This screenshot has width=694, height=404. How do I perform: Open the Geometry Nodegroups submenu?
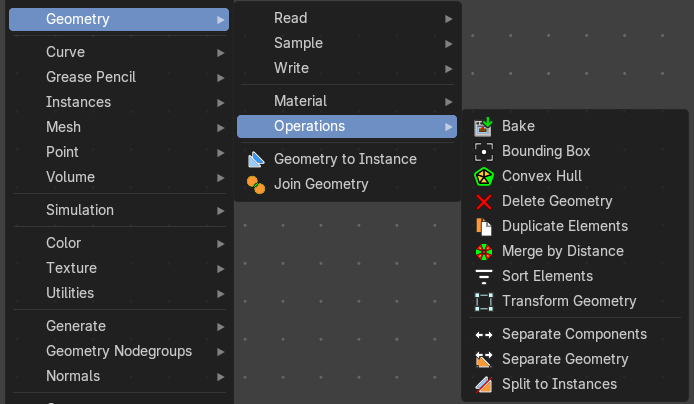119,351
